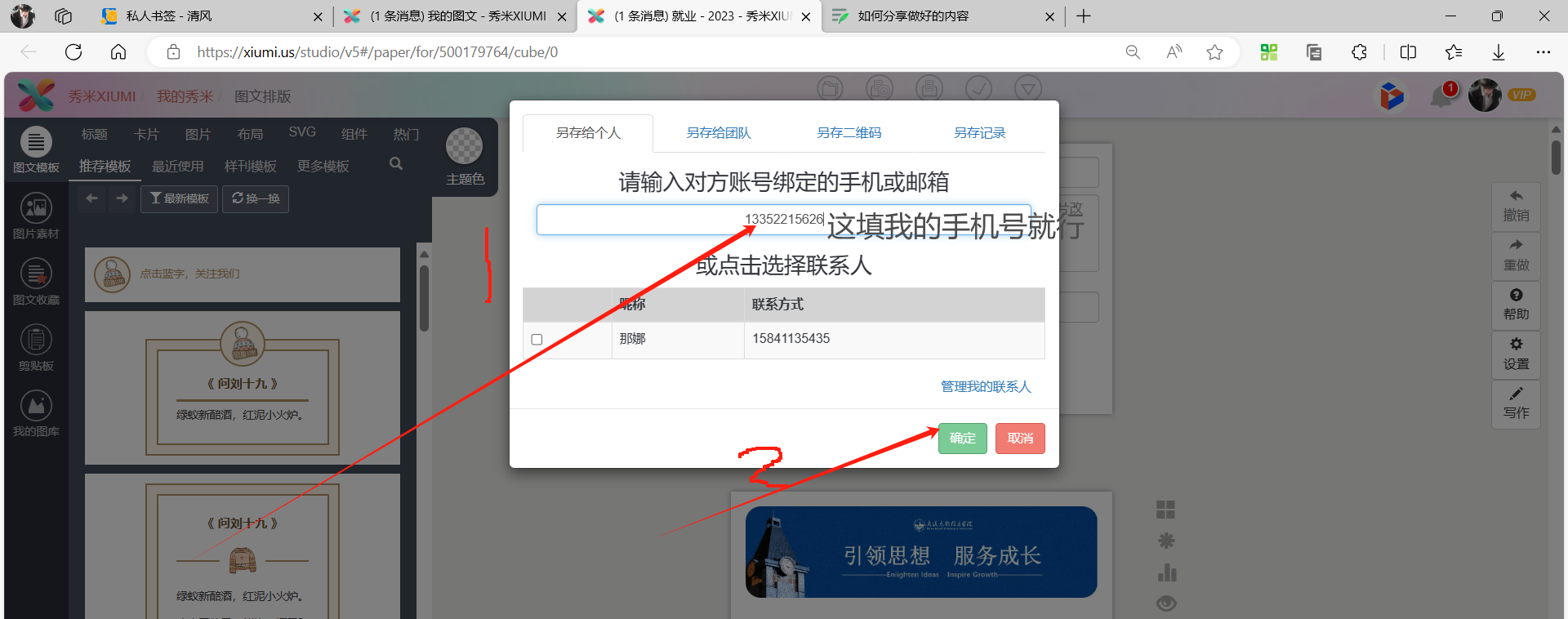Switch to 如何分享做好的内容 browser tab

(x=942, y=16)
